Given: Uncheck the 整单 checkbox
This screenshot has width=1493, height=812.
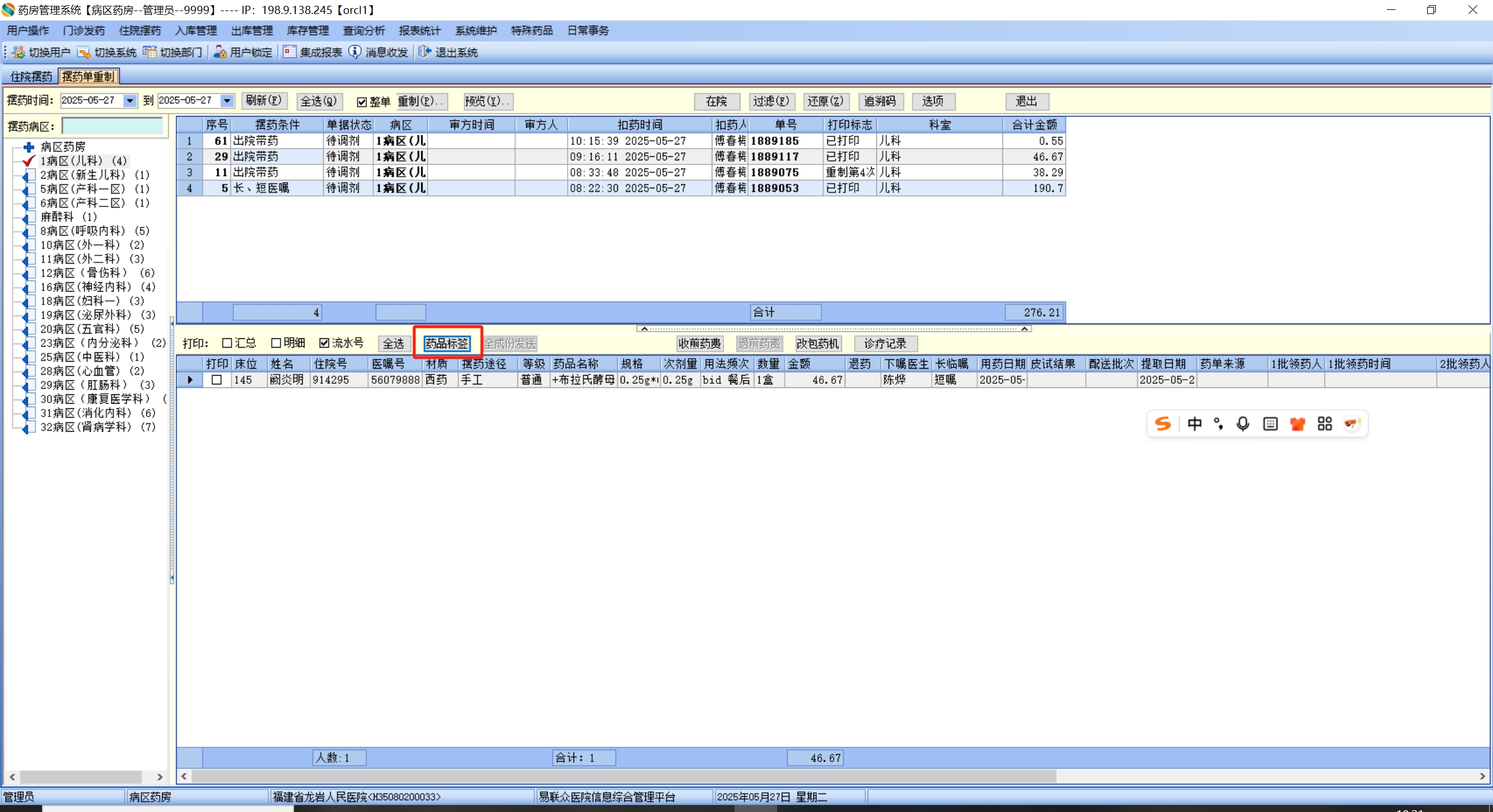Looking at the screenshot, I should click(362, 102).
